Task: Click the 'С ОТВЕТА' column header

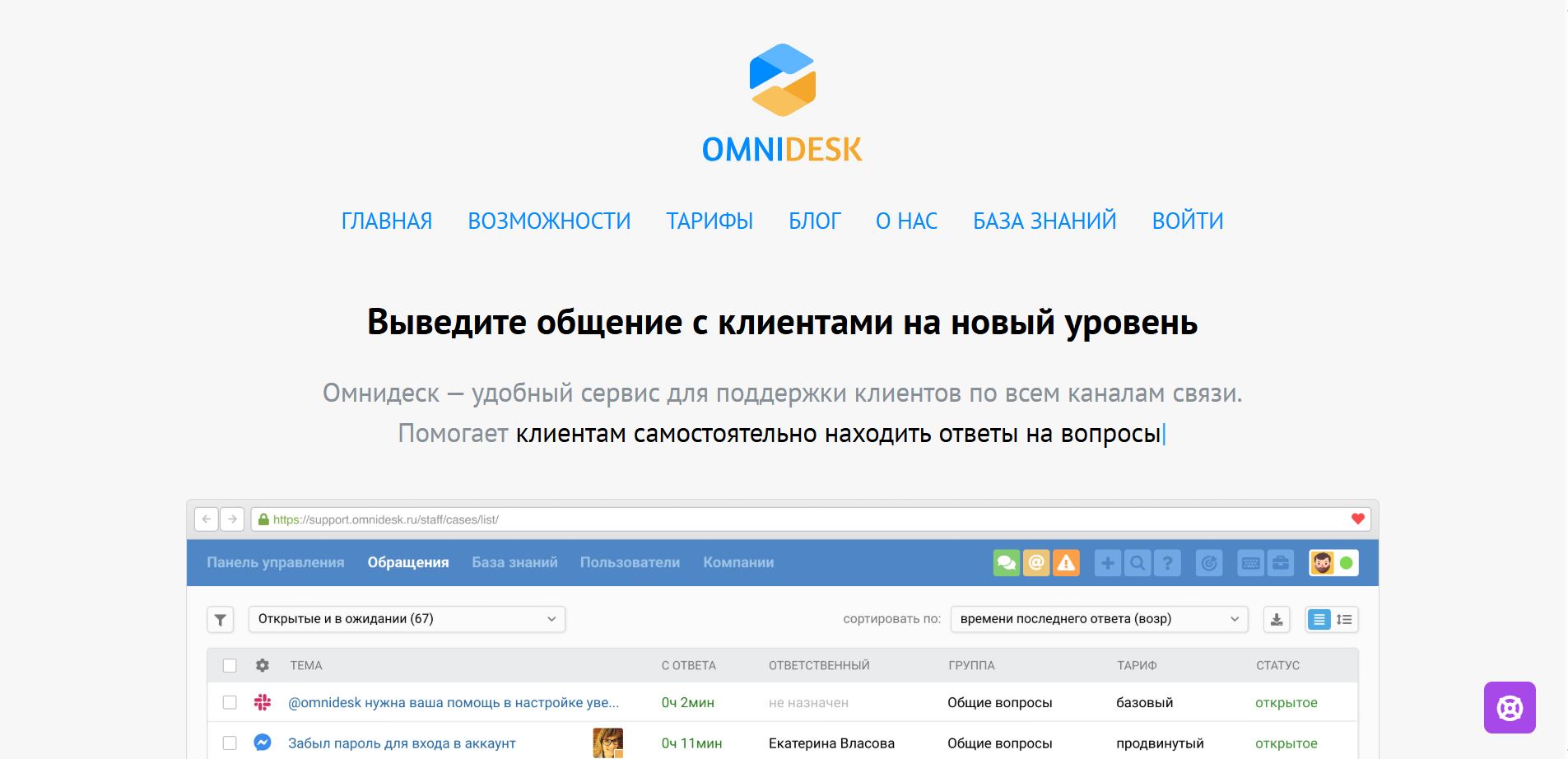Action: tap(689, 665)
